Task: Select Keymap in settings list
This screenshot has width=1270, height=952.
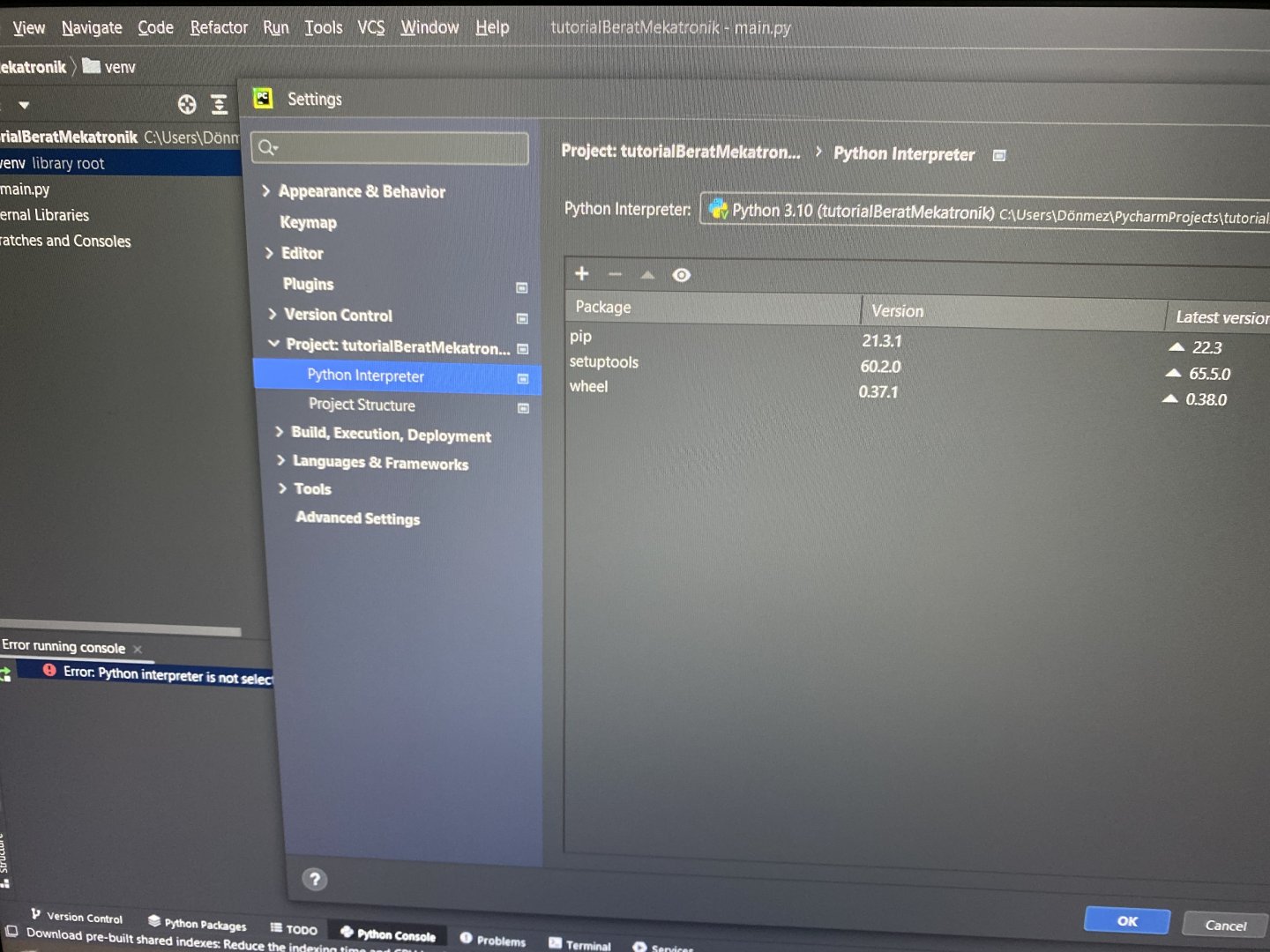Action: click(309, 222)
